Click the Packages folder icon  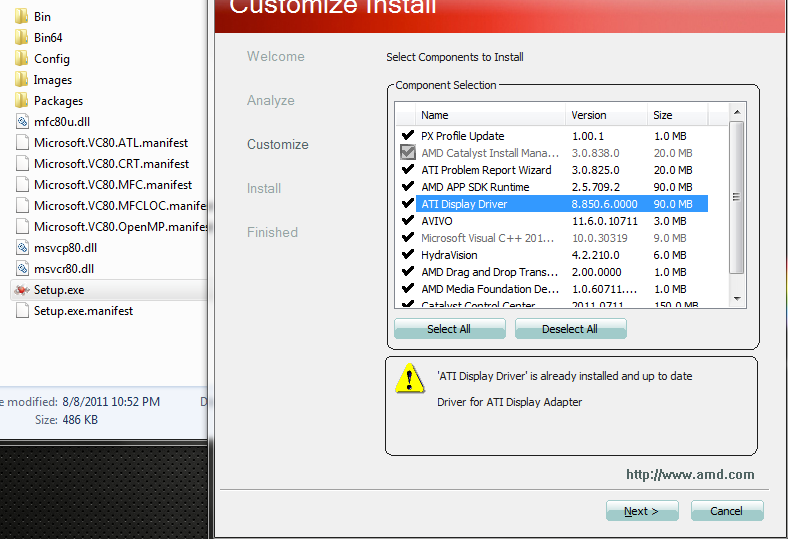pyautogui.click(x=22, y=101)
